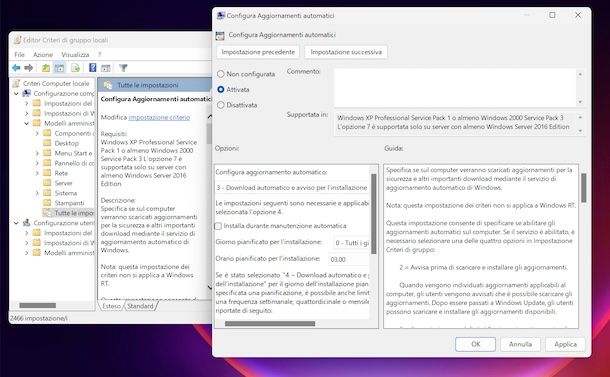Image resolution: width=610 pixels, height=377 pixels.
Task: Click the Tutte le impostazioni icon in the pane header
Action: coord(108,85)
